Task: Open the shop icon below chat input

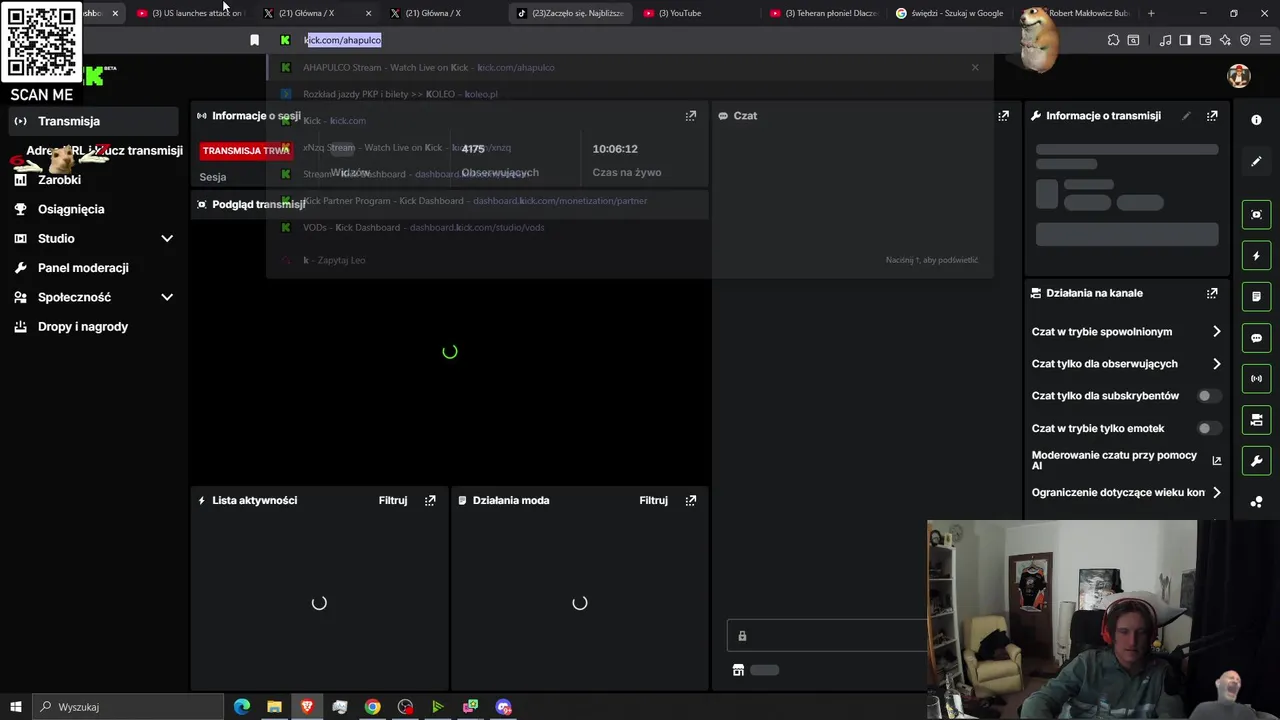Action: click(x=738, y=670)
